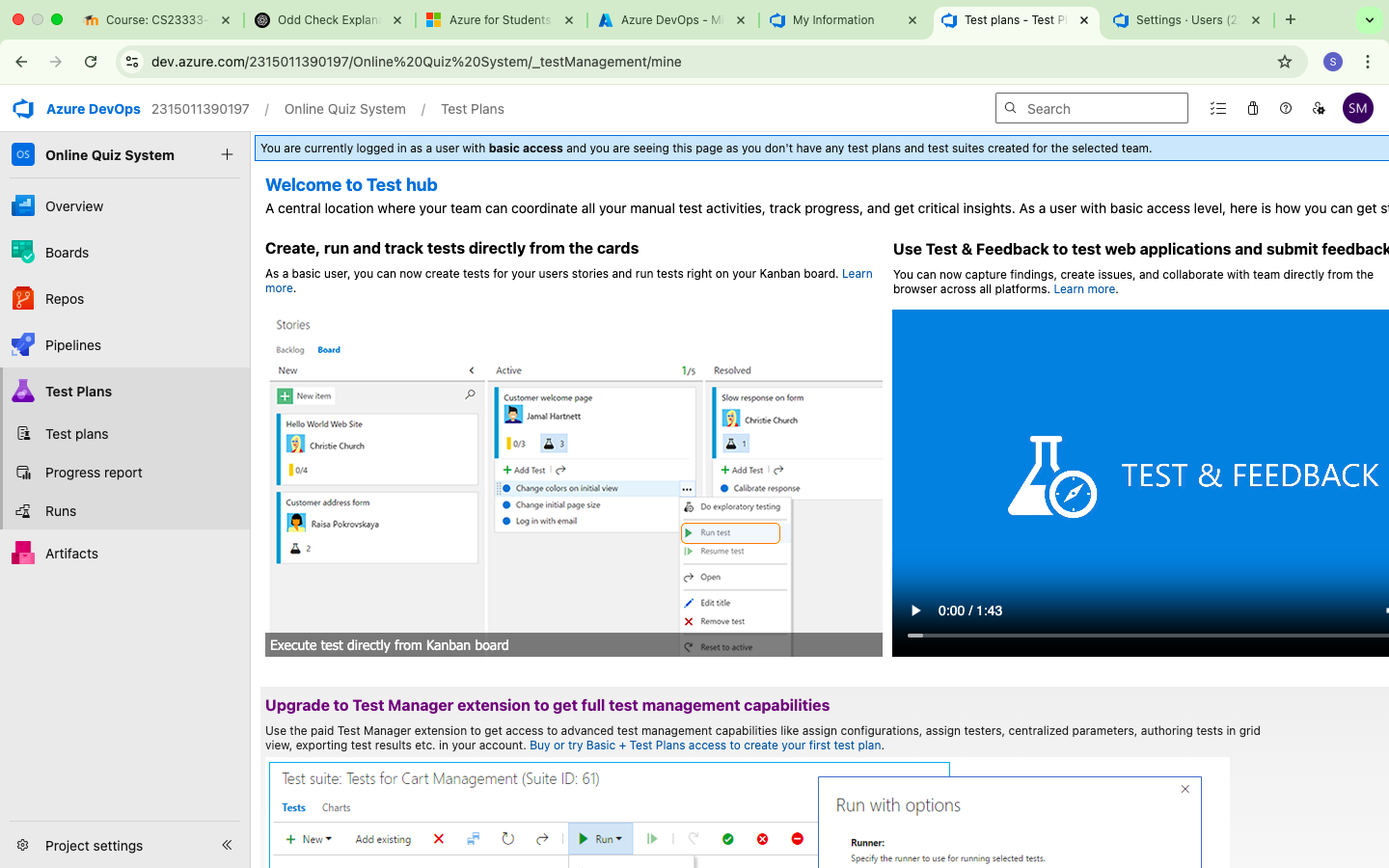
Task: Click the 2315011390197 organization breadcrumb
Action: [x=201, y=109]
